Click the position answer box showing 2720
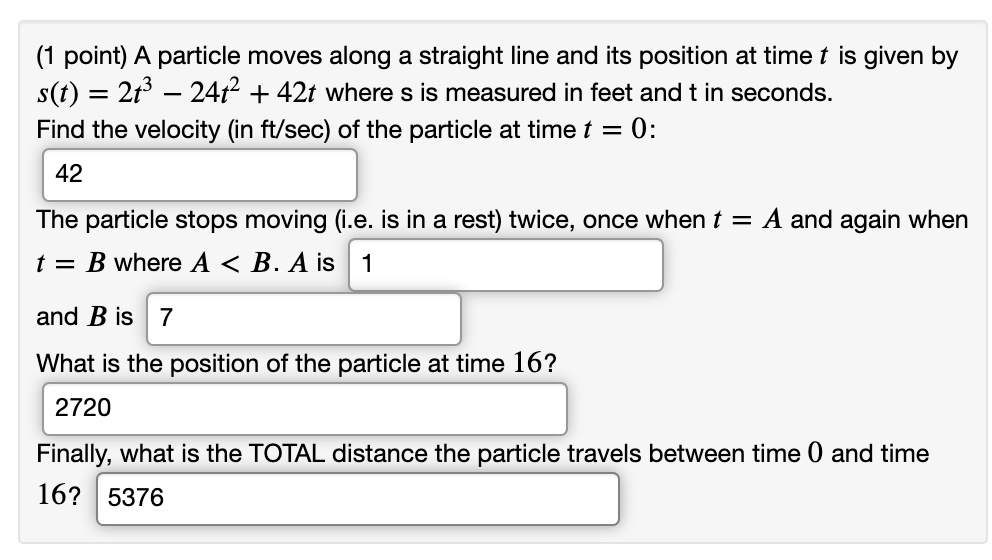 (x=305, y=408)
